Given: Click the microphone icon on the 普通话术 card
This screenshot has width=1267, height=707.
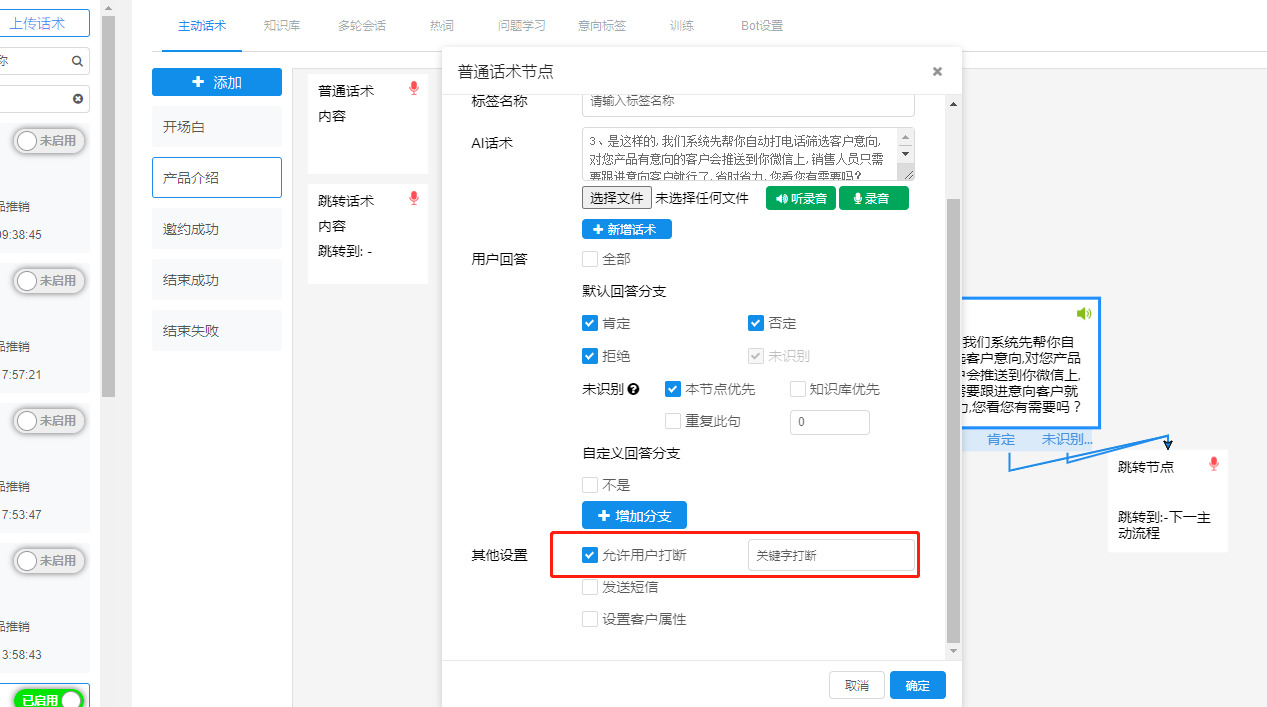Looking at the screenshot, I should (413, 88).
